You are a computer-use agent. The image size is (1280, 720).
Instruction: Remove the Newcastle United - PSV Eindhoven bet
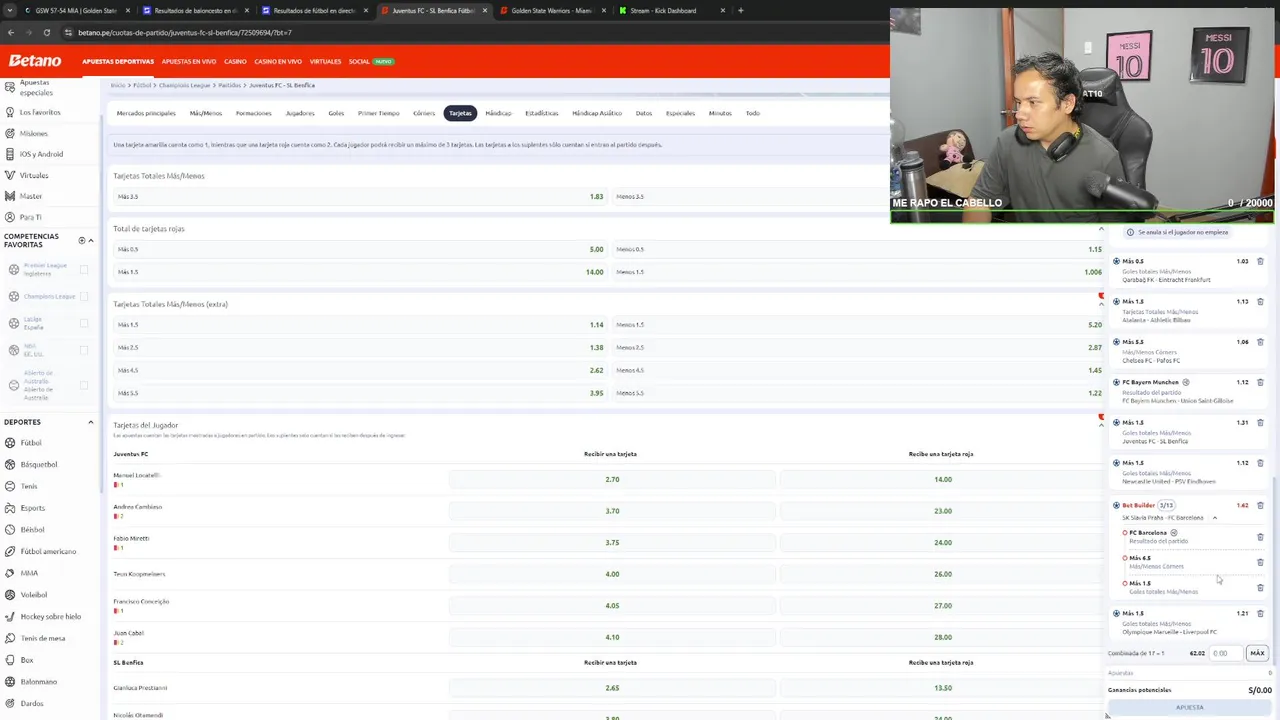click(x=1260, y=463)
